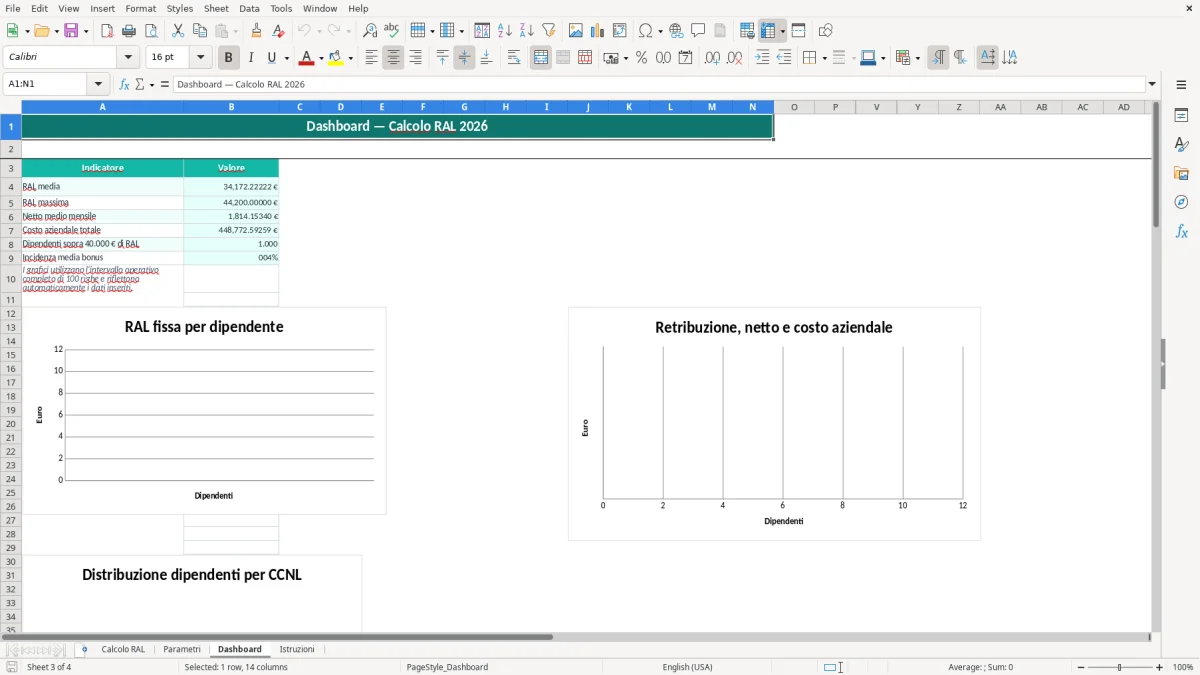Screen dimensions: 1200x675
Task: Expand the 16 pt font size dropdown
Action: [x=200, y=58]
